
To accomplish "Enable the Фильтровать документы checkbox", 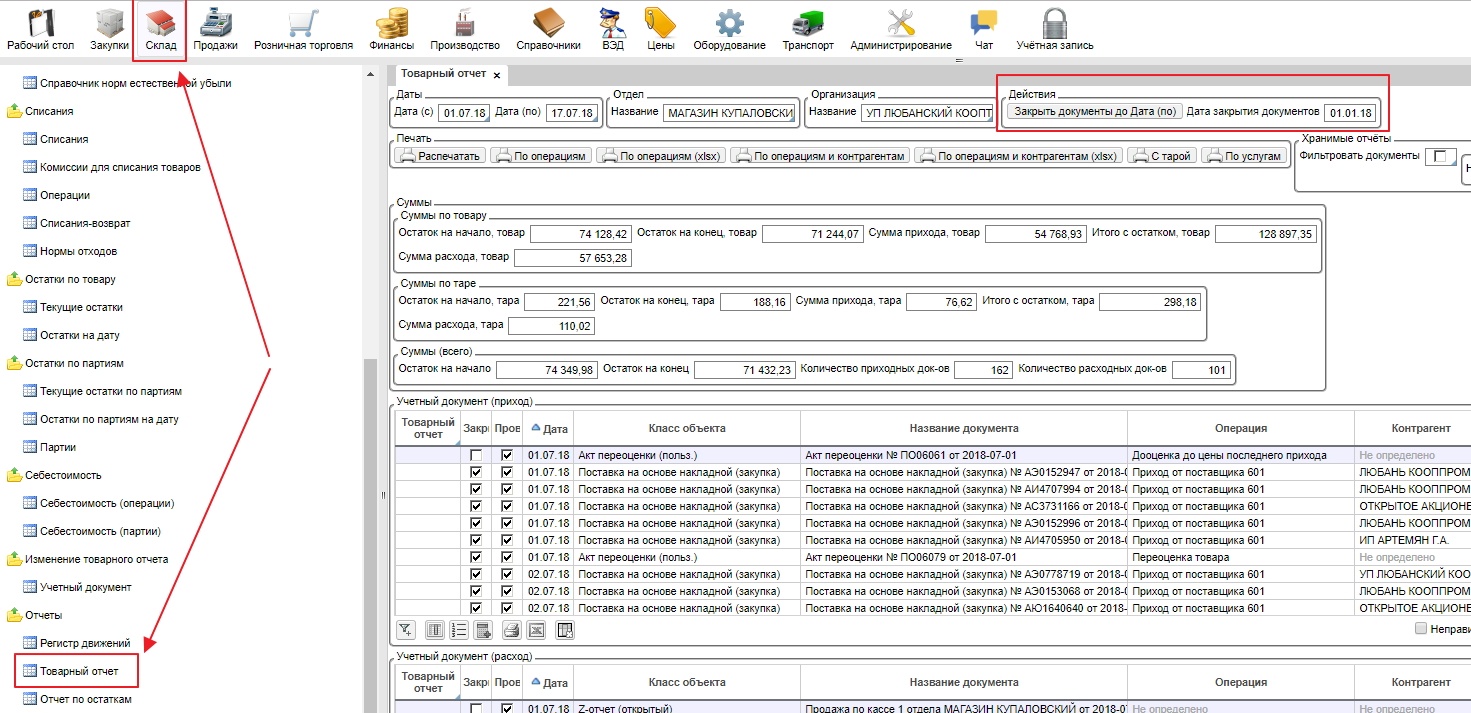I will click(1440, 156).
